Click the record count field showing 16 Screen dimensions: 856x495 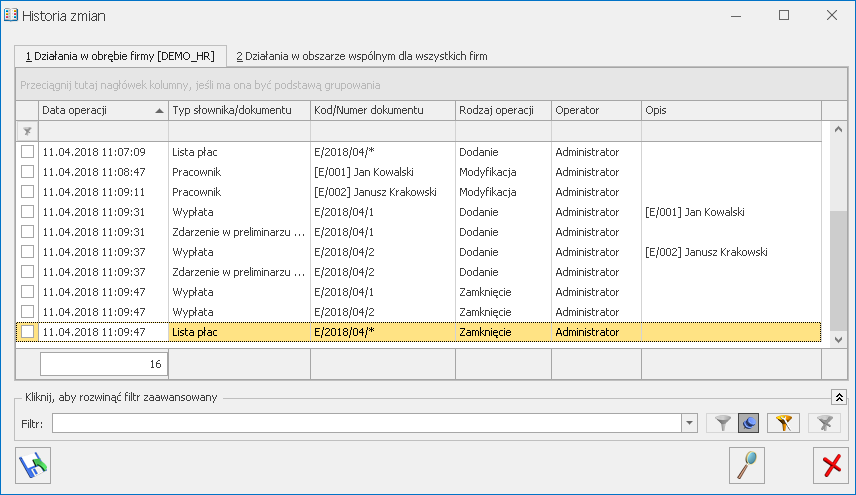pyautogui.click(x=103, y=364)
